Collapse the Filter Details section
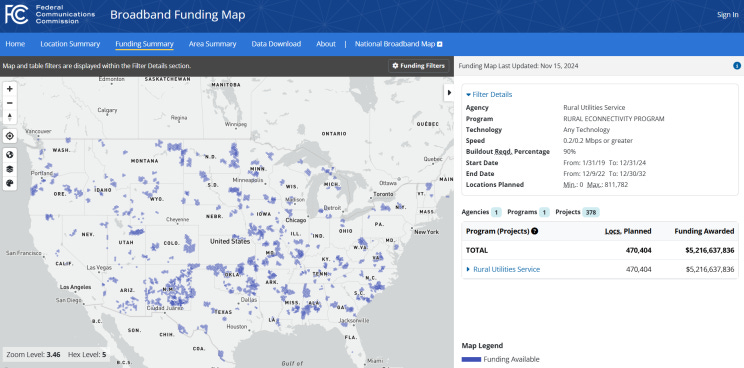Screen dimensions: 744x368 (x=489, y=94)
